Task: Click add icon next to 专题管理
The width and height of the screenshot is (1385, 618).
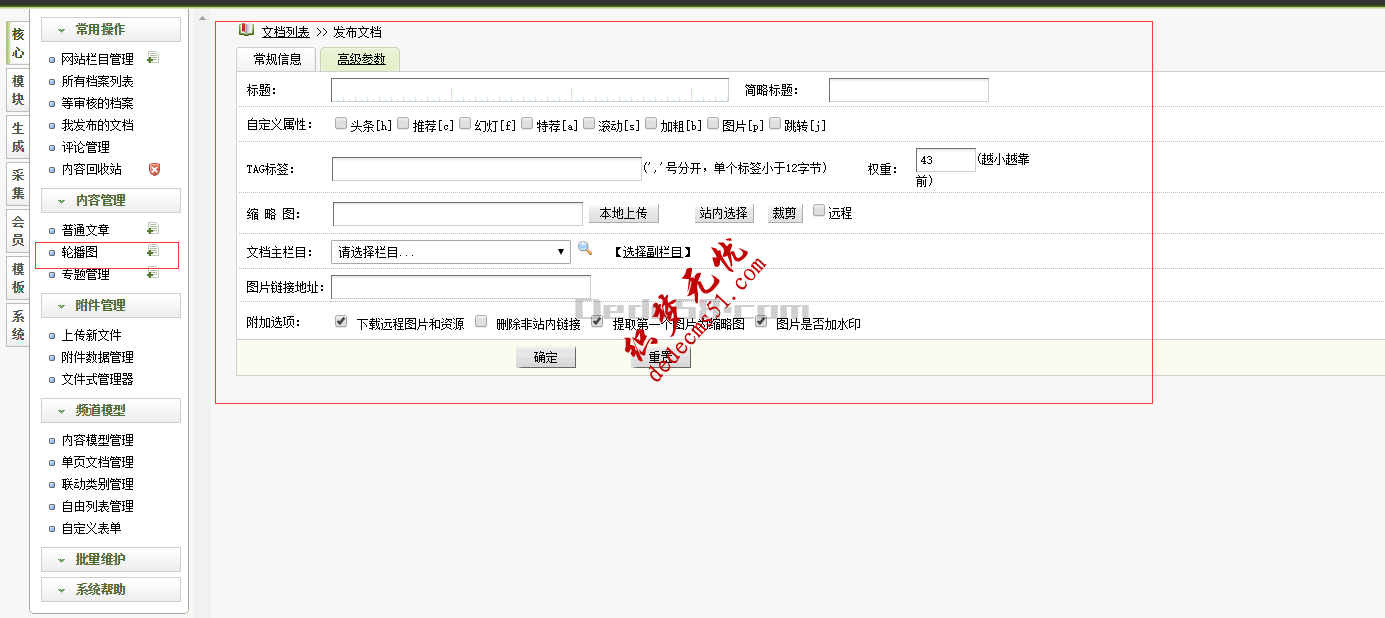Action: pyautogui.click(x=153, y=273)
